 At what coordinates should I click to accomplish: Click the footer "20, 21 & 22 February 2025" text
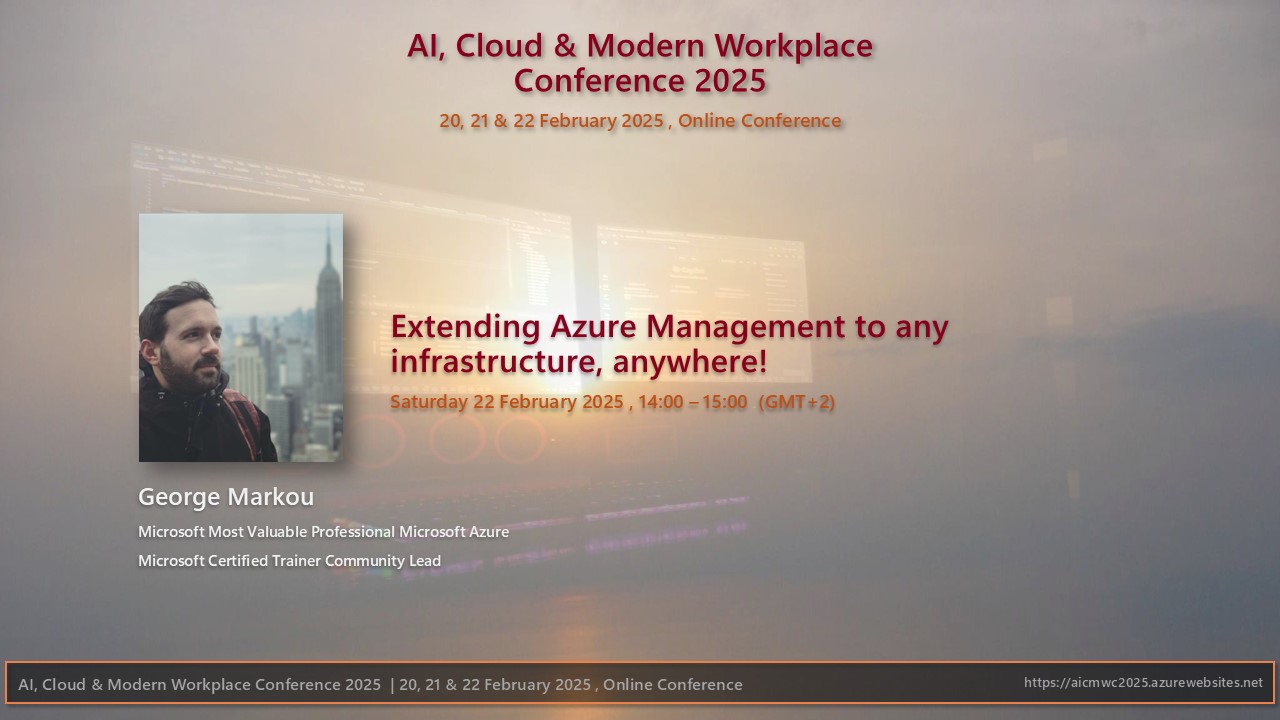tap(494, 685)
